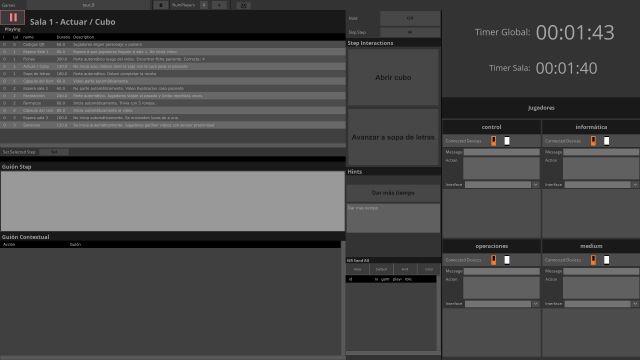Click the white phone icon under control
The height and width of the screenshot is (360, 640).
(x=507, y=141)
